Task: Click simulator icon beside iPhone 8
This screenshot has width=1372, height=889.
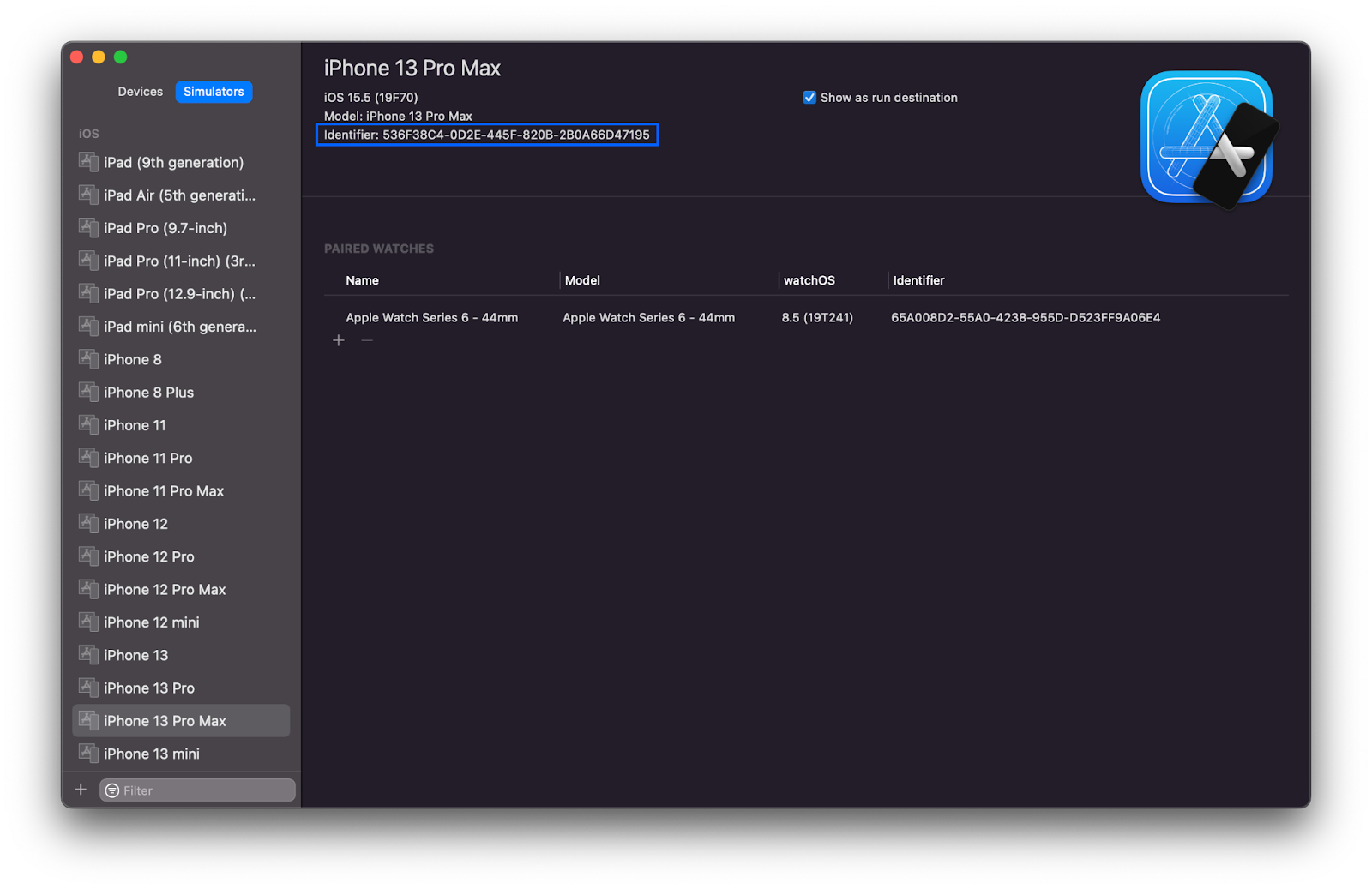Action: click(88, 358)
